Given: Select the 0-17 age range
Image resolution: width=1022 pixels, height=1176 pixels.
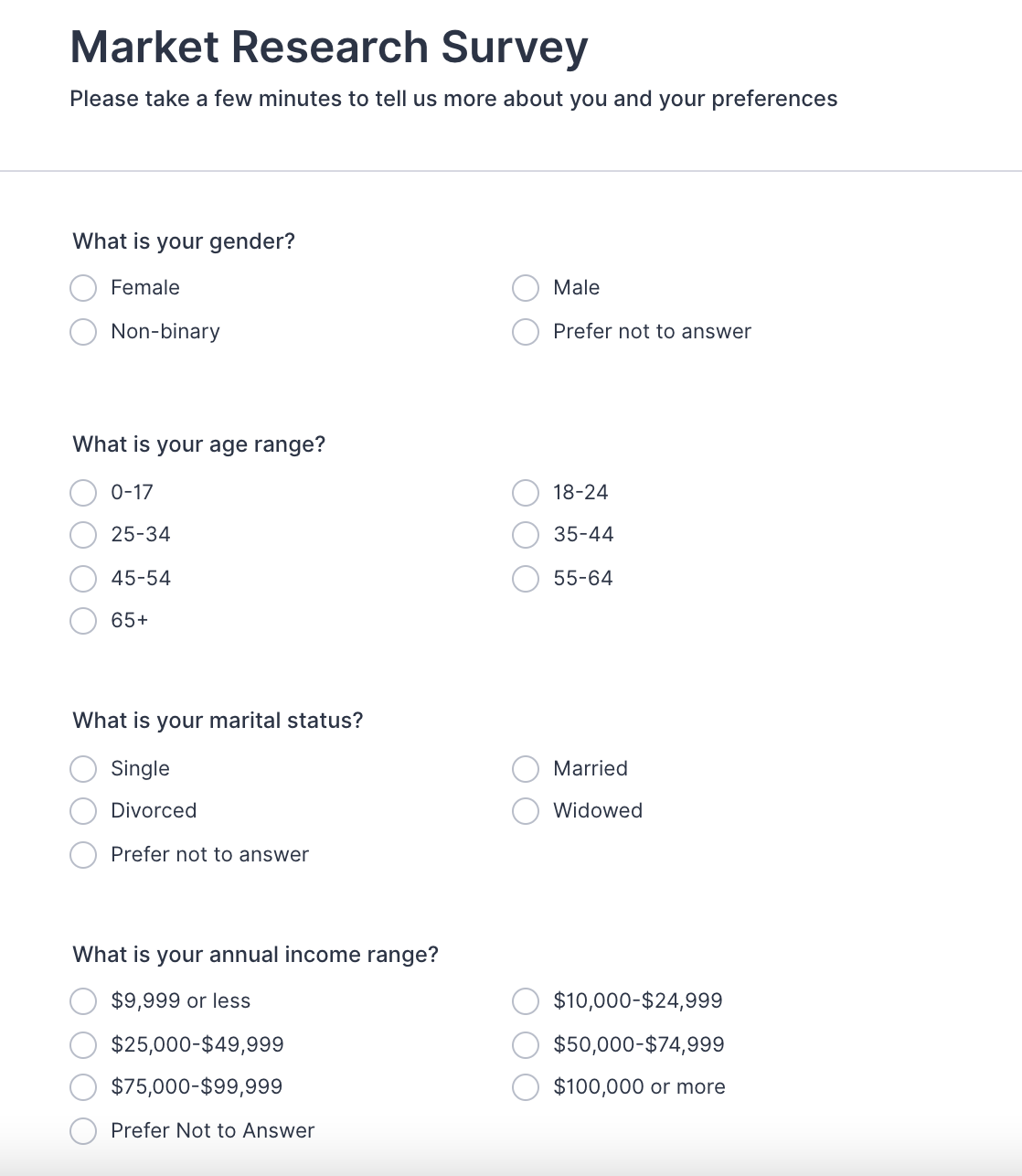Looking at the screenshot, I should click(83, 493).
